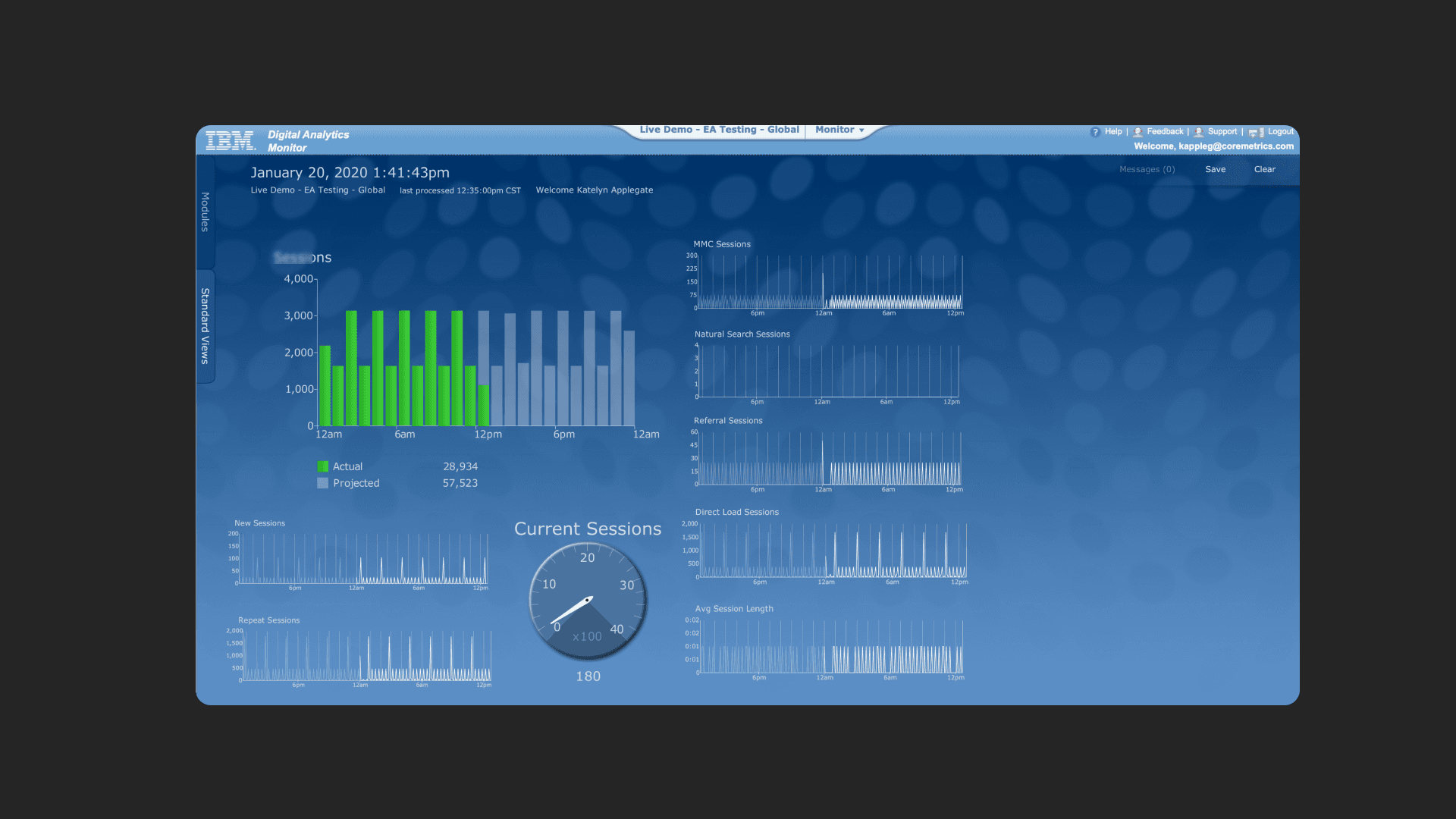This screenshot has height=819, width=1456.
Task: Click the Clear button
Action: click(1265, 169)
